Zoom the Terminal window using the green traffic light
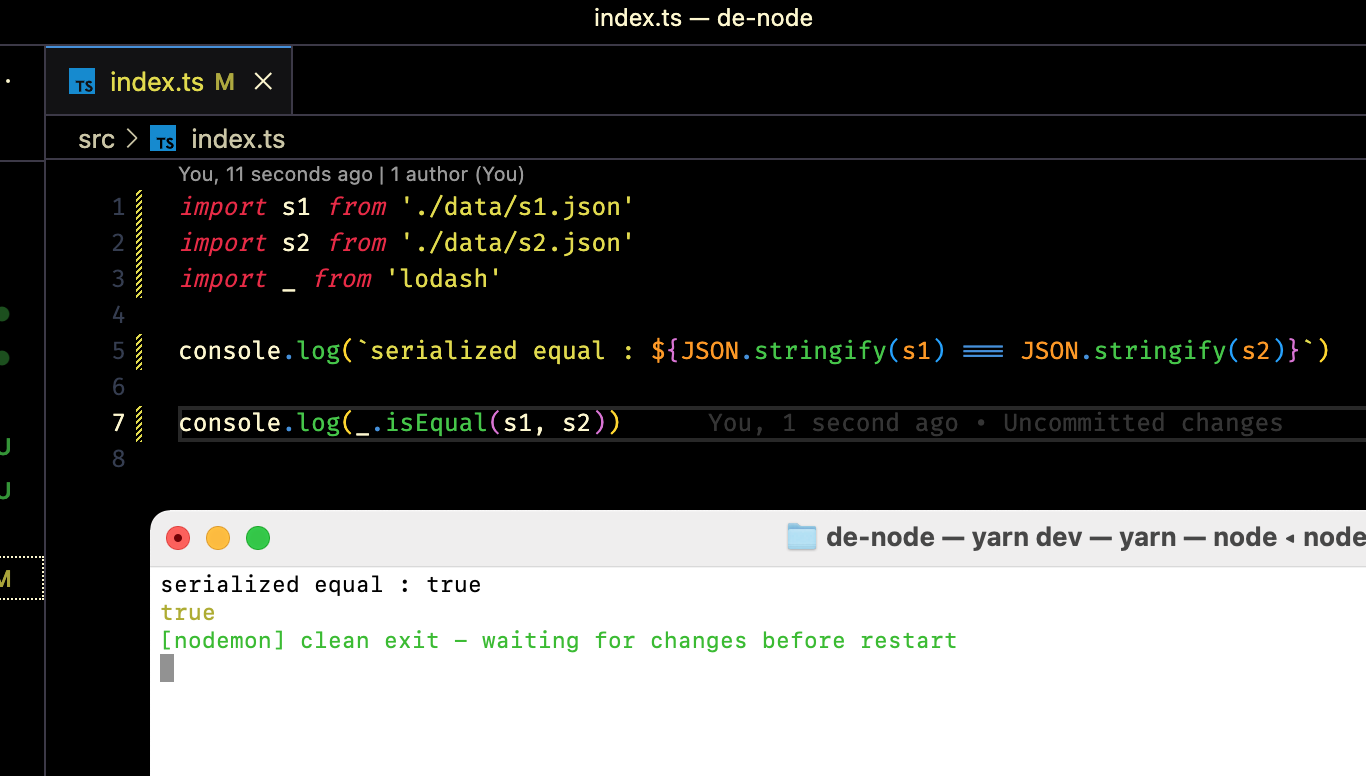1366x776 pixels. (257, 538)
